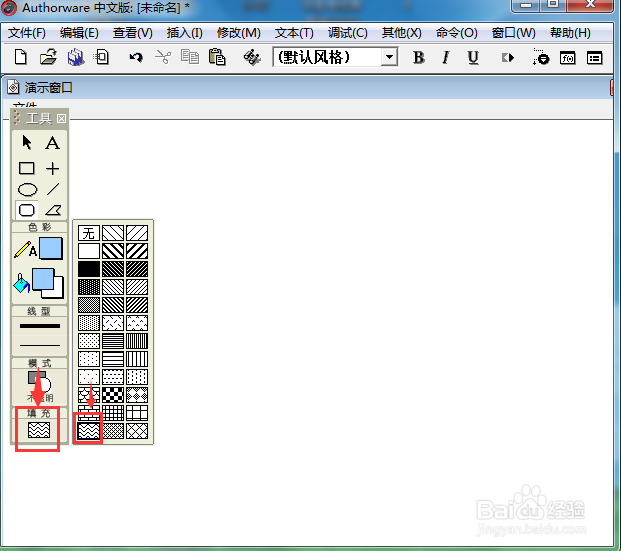The image size is (621, 551).
Task: Select the Text tool (A)
Action: [x=52, y=143]
